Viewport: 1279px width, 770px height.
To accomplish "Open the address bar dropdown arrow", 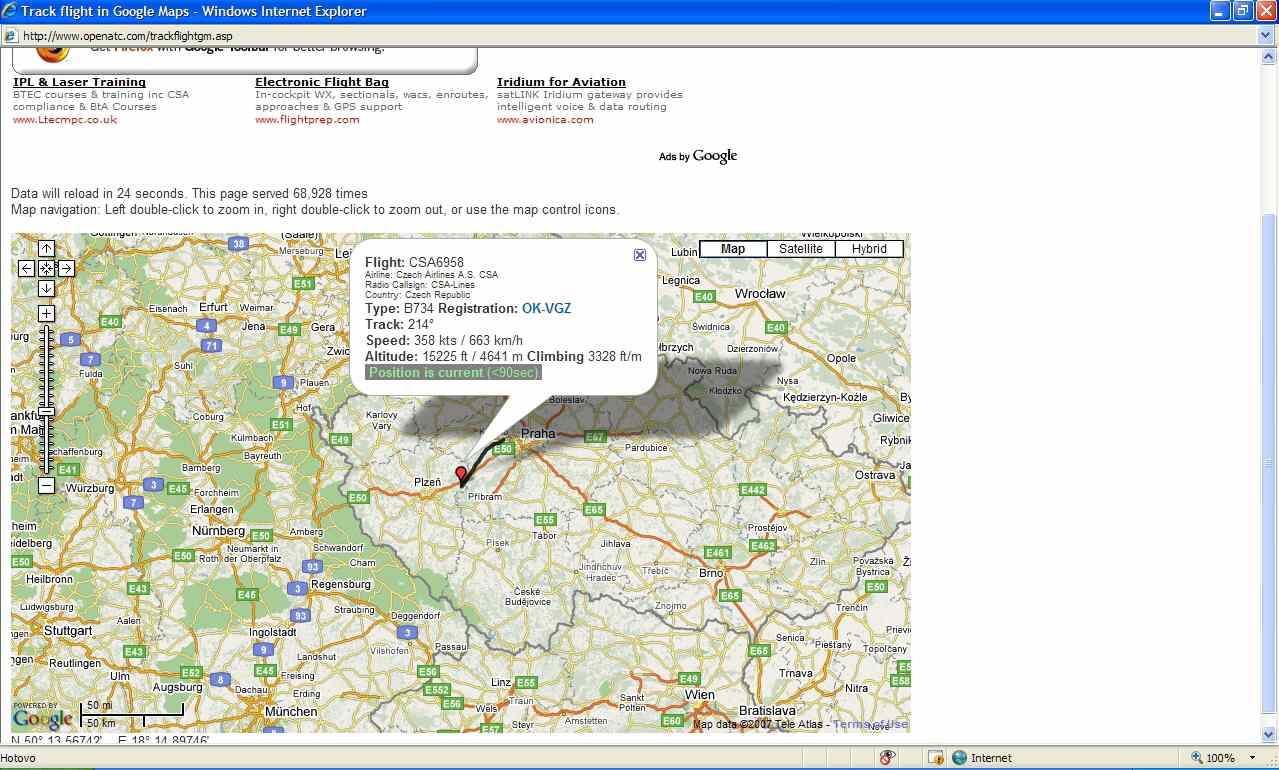I will [x=1267, y=36].
